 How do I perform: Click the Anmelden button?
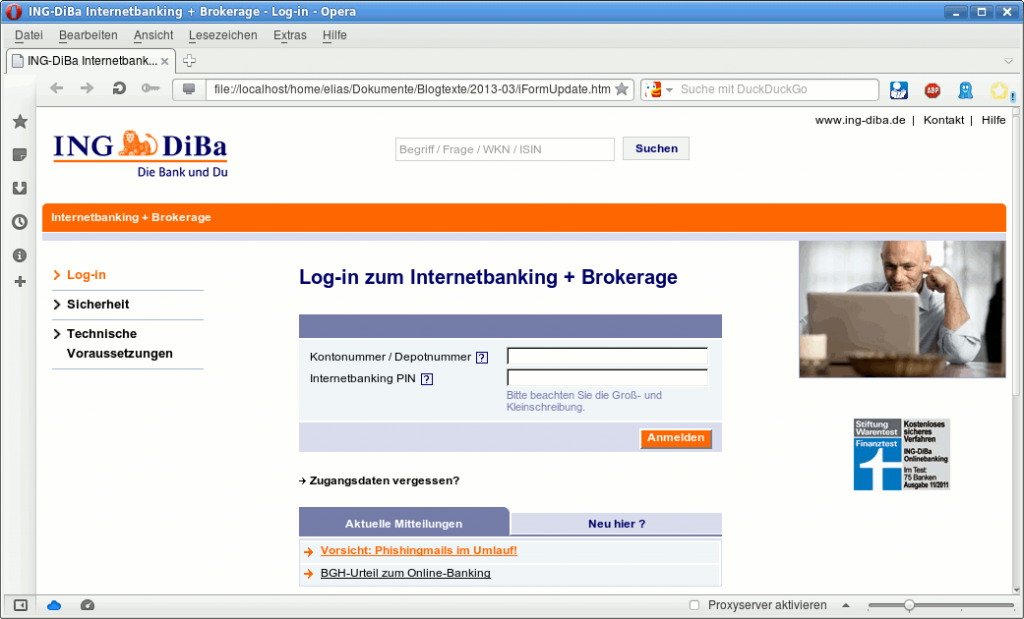click(676, 438)
